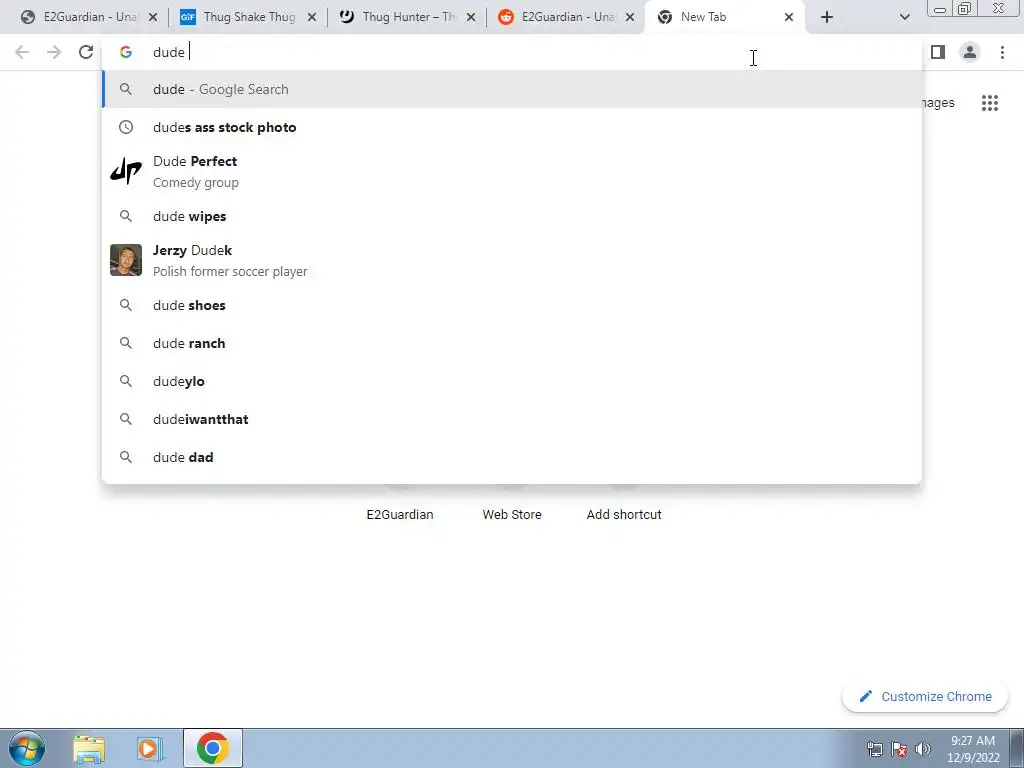Click search icon beside 'dude dad'
Viewport: 1024px width, 768px height.
tap(125, 456)
